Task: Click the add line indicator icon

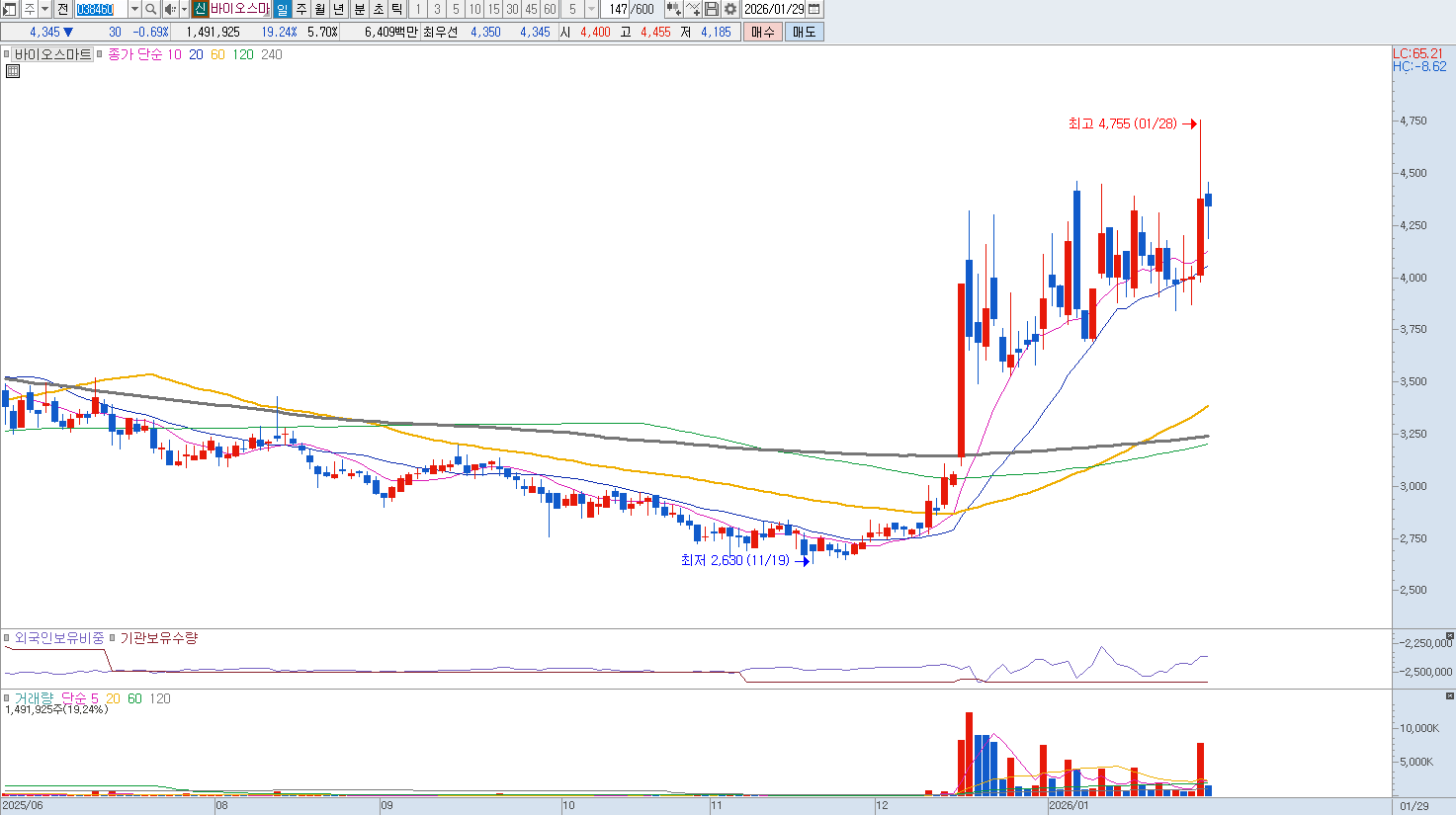Action: coord(693,9)
